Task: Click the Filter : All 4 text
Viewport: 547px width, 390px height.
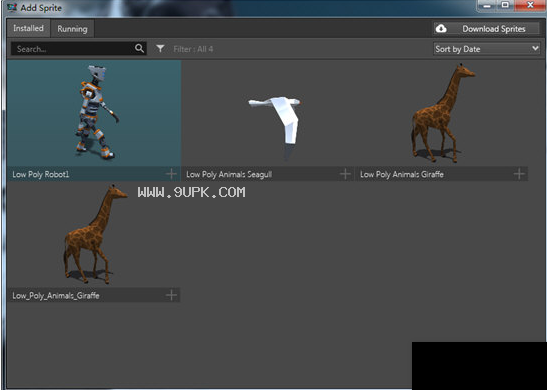Action: pyautogui.click(x=193, y=49)
